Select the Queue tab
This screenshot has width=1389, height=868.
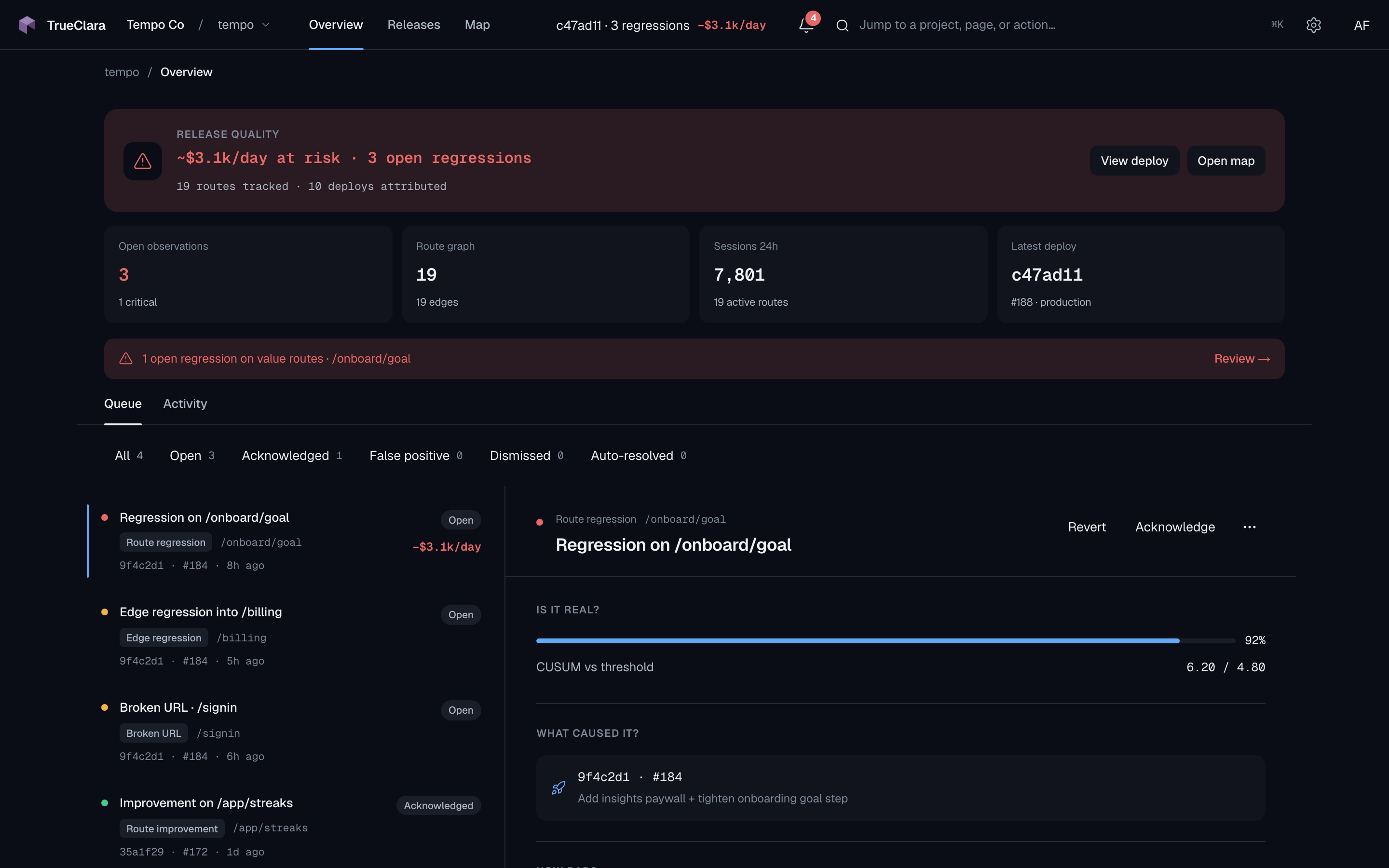(123, 404)
